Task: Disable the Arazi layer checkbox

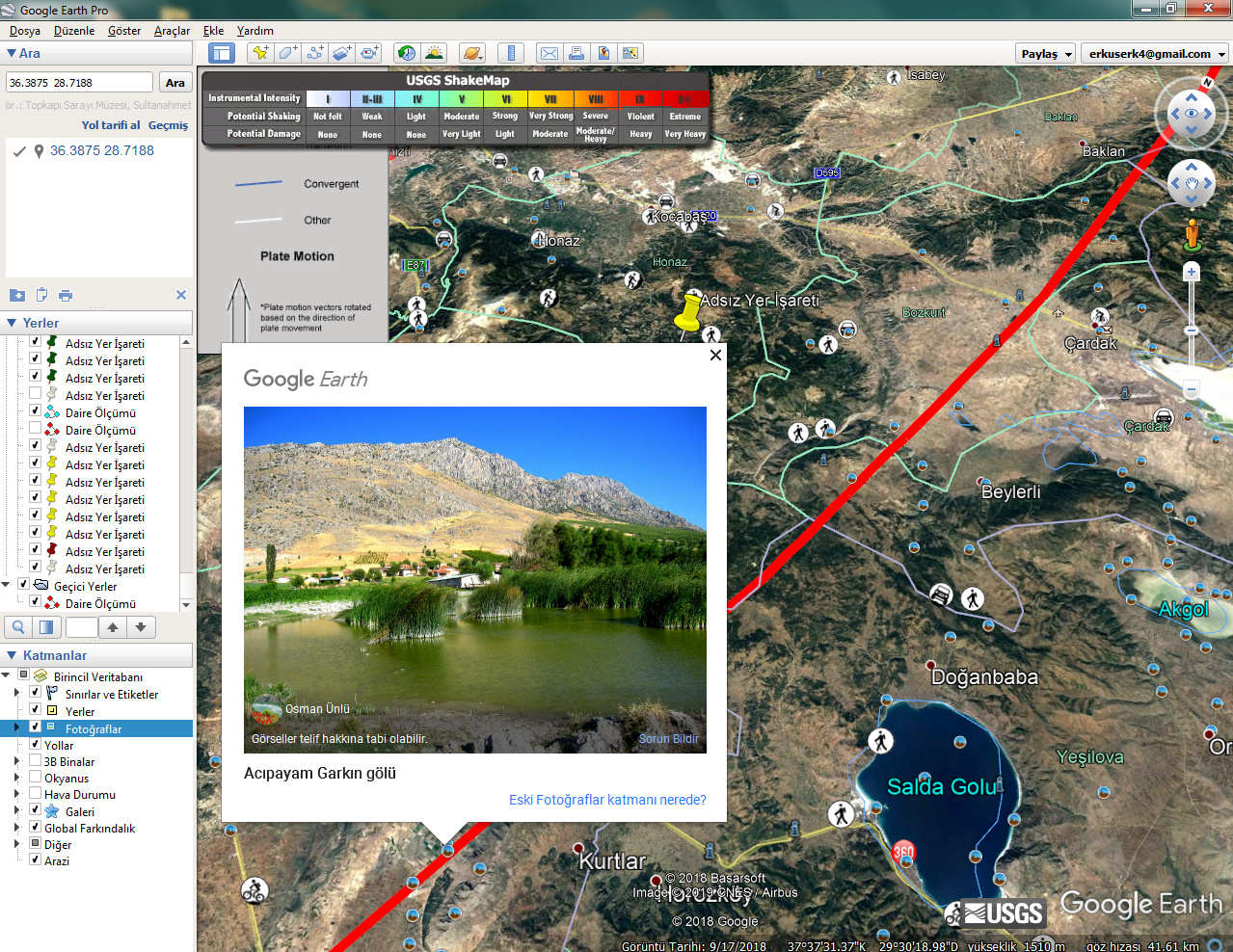Action: (x=35, y=859)
